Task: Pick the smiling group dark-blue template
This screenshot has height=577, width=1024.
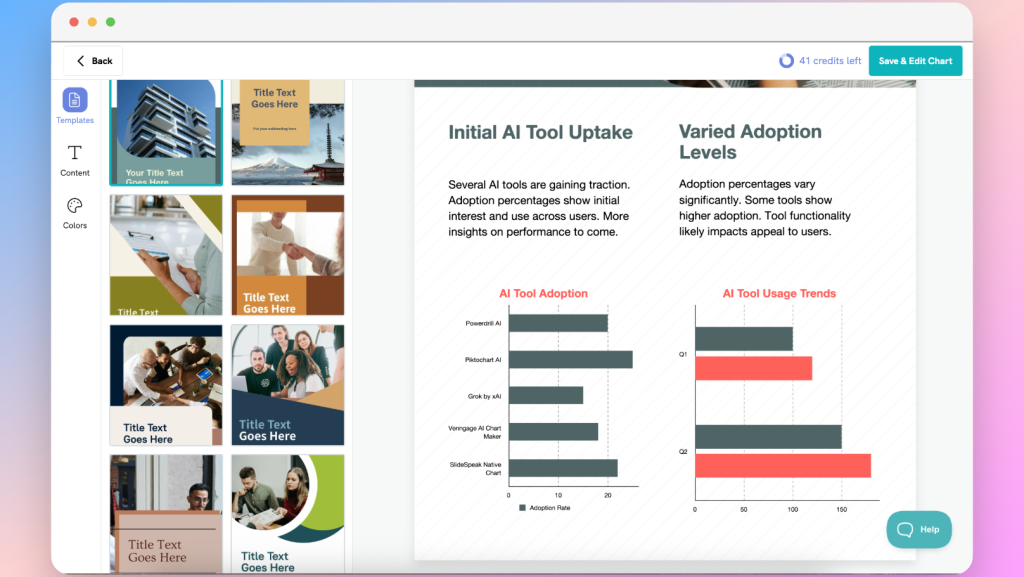Action: click(x=288, y=385)
